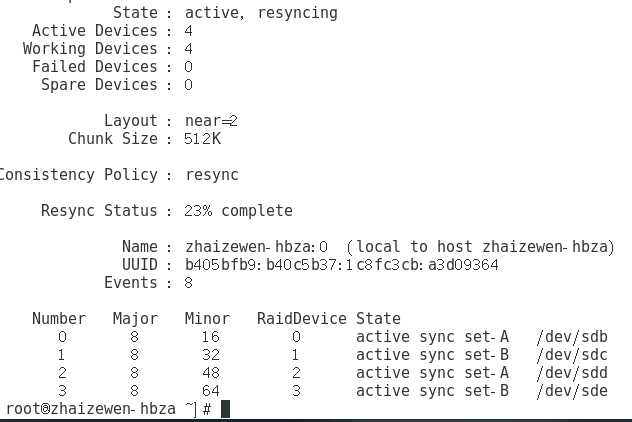
Task: Click the /dev/sde device path
Action: [x=571, y=391]
